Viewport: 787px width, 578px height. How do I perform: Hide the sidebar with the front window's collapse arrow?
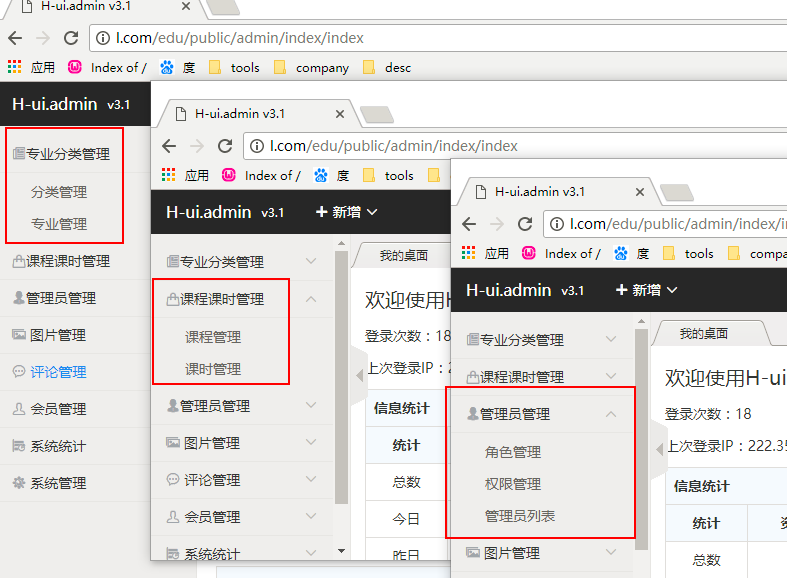(x=659, y=450)
